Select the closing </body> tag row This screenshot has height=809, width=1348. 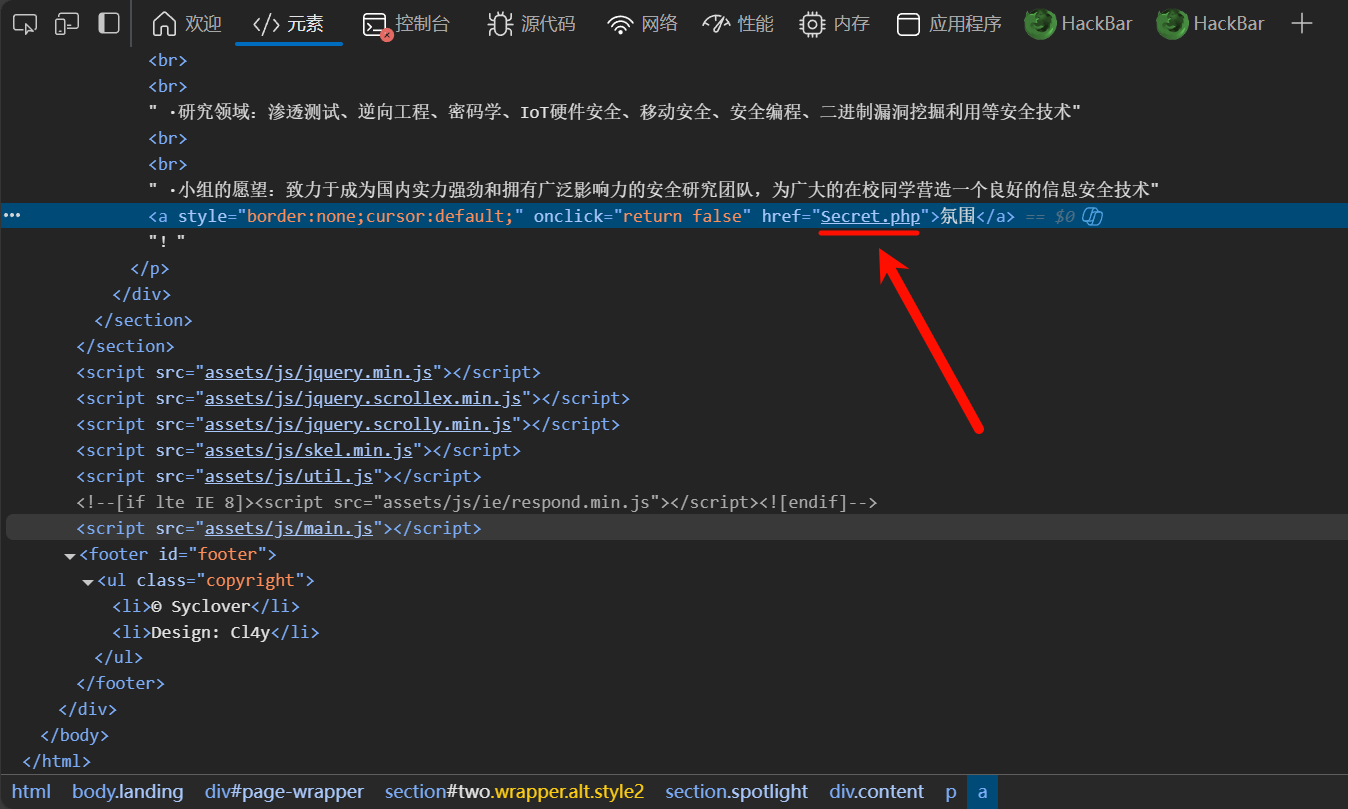pos(74,735)
